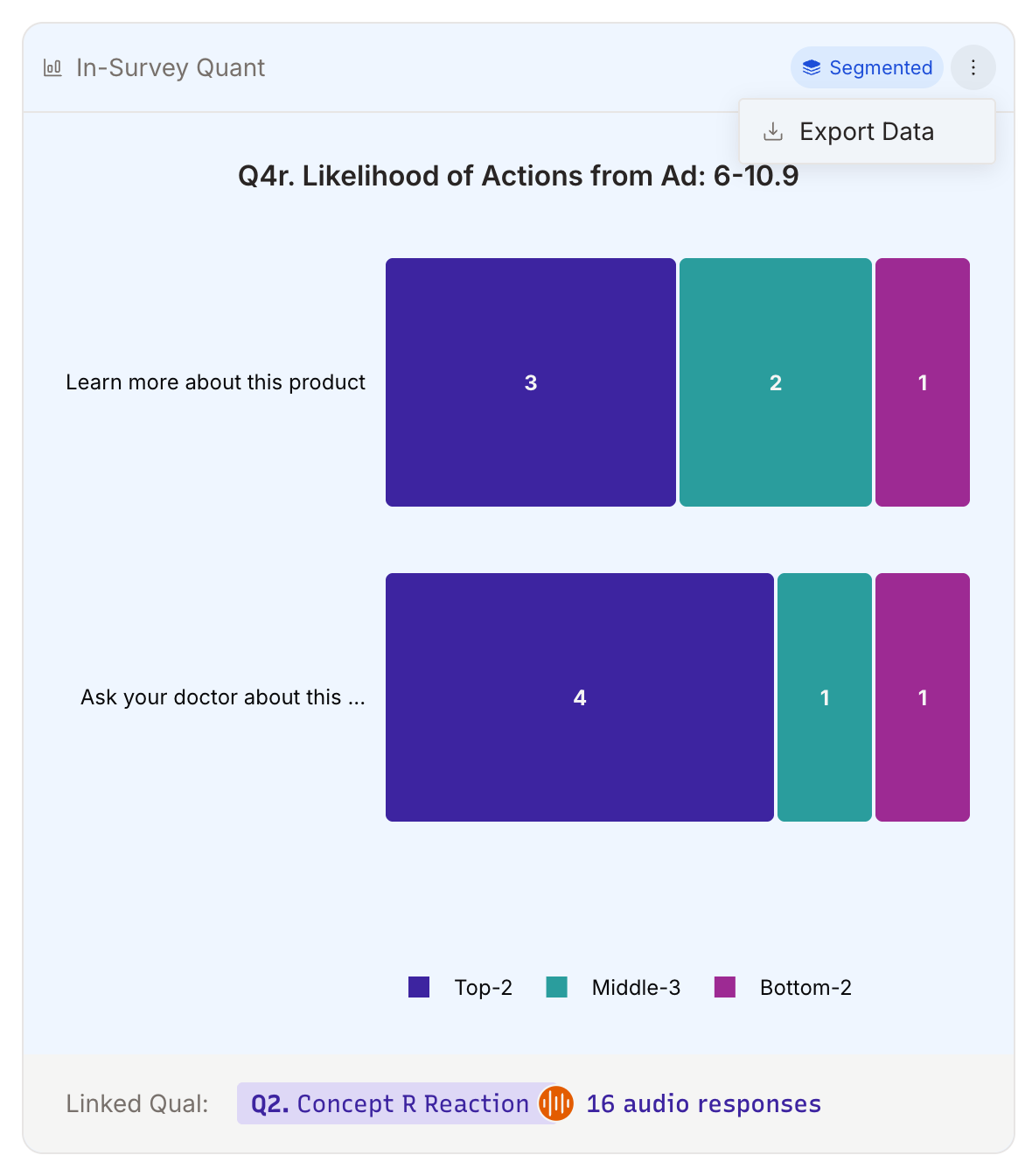Toggle the Segmented view mode
1032x1176 pixels.
point(866,66)
